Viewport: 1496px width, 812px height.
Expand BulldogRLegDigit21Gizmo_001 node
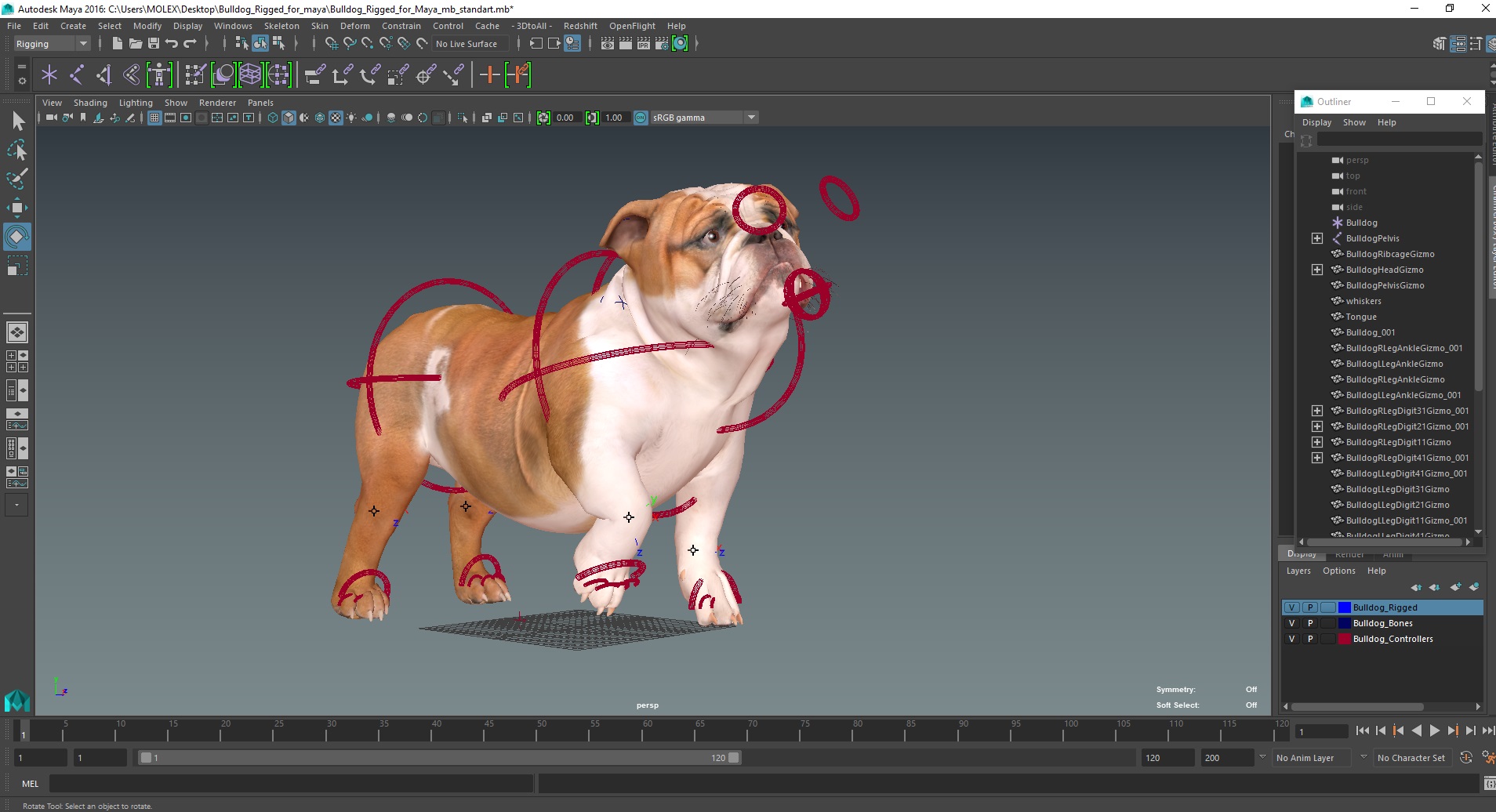click(1317, 426)
